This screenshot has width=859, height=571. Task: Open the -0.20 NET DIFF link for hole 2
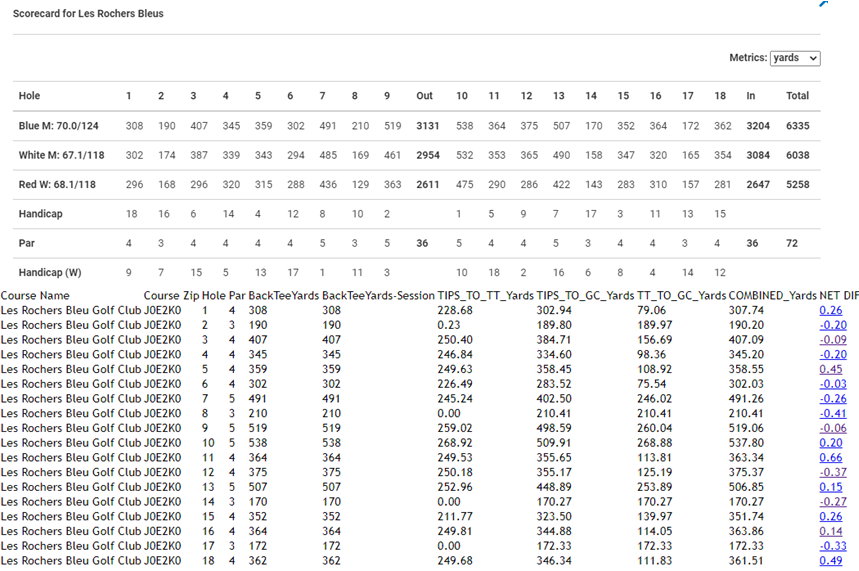click(833, 325)
